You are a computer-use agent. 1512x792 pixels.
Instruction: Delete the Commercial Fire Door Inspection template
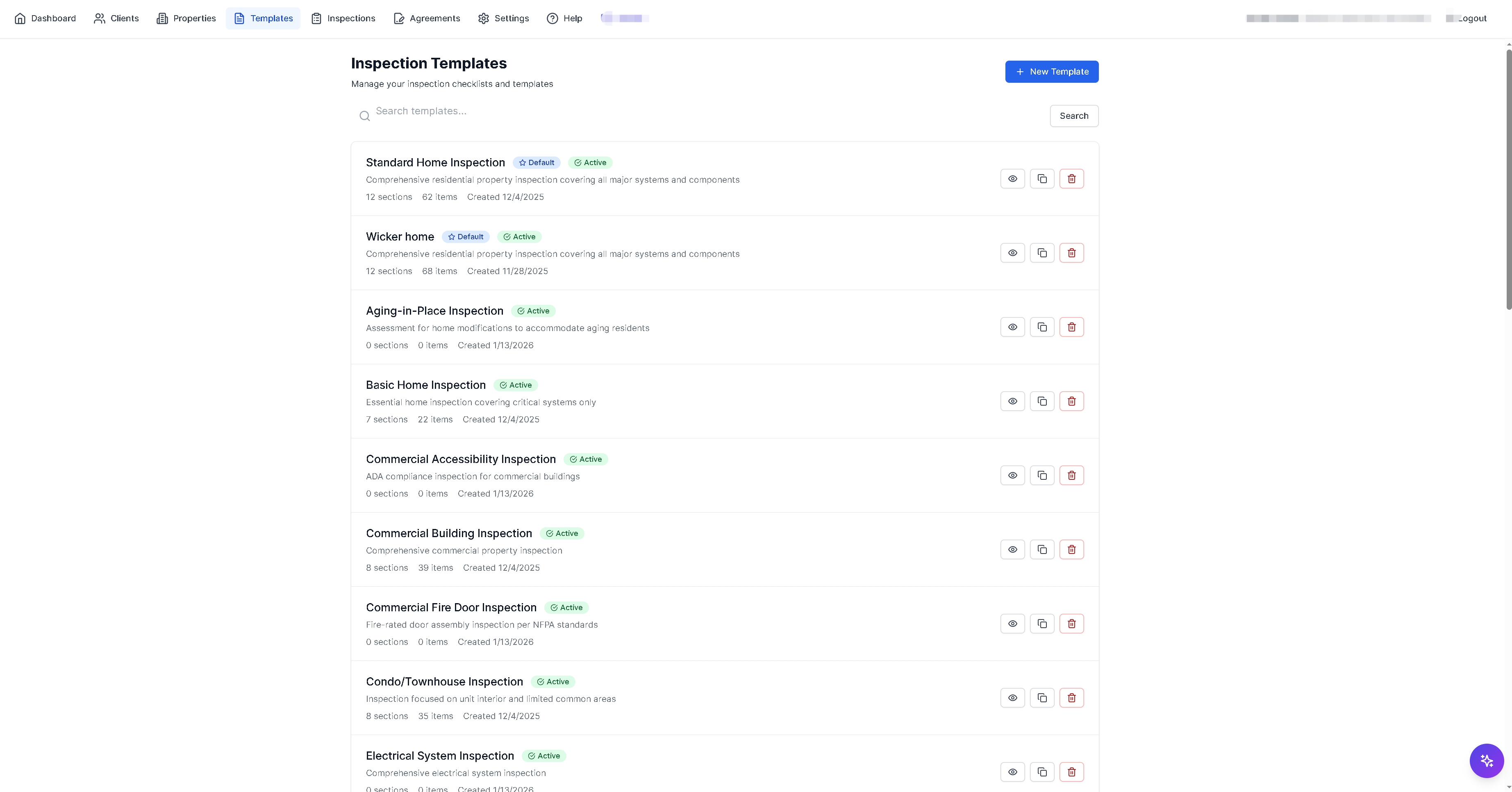(x=1071, y=624)
